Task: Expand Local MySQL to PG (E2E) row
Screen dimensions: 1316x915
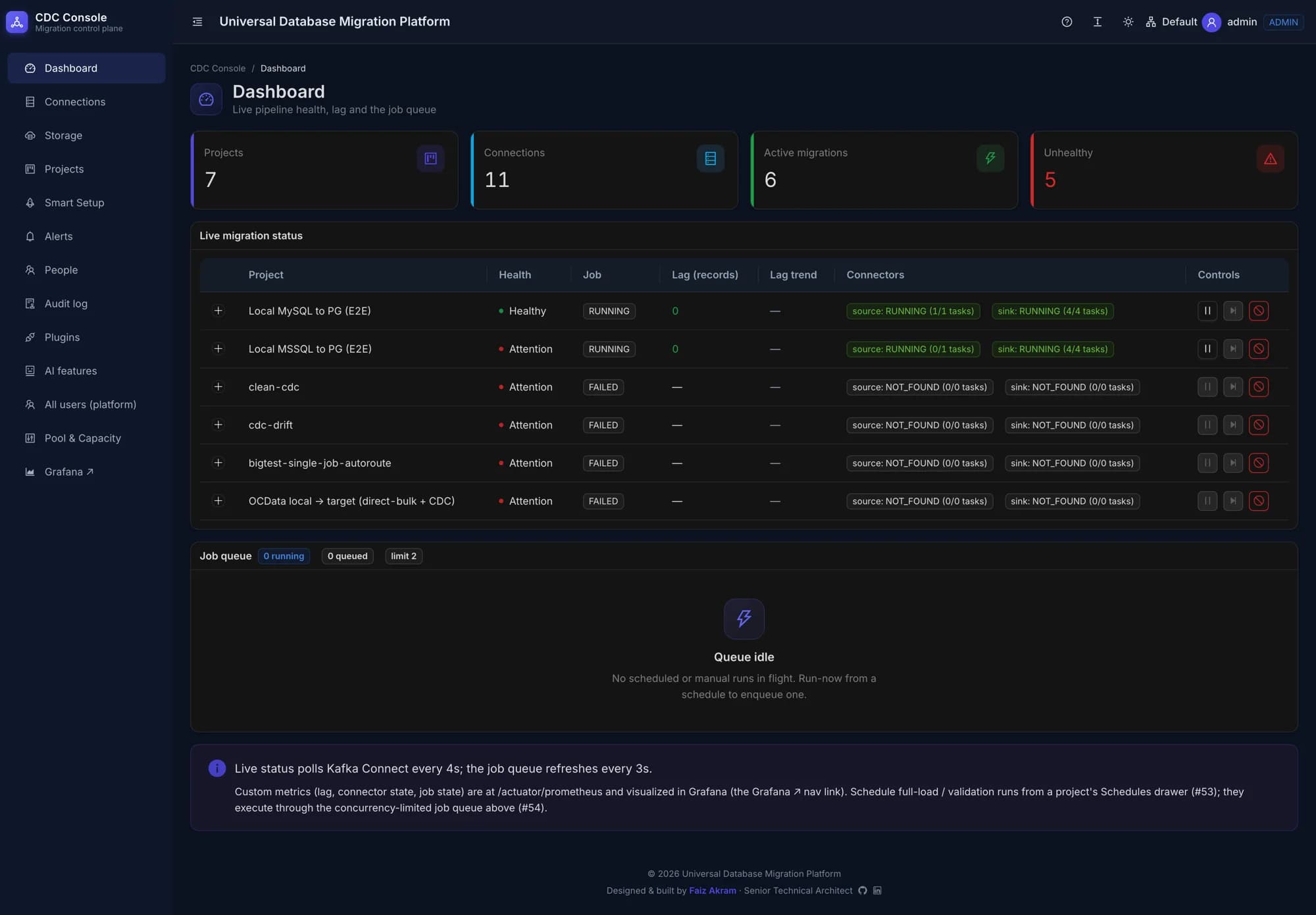Action: click(x=218, y=311)
